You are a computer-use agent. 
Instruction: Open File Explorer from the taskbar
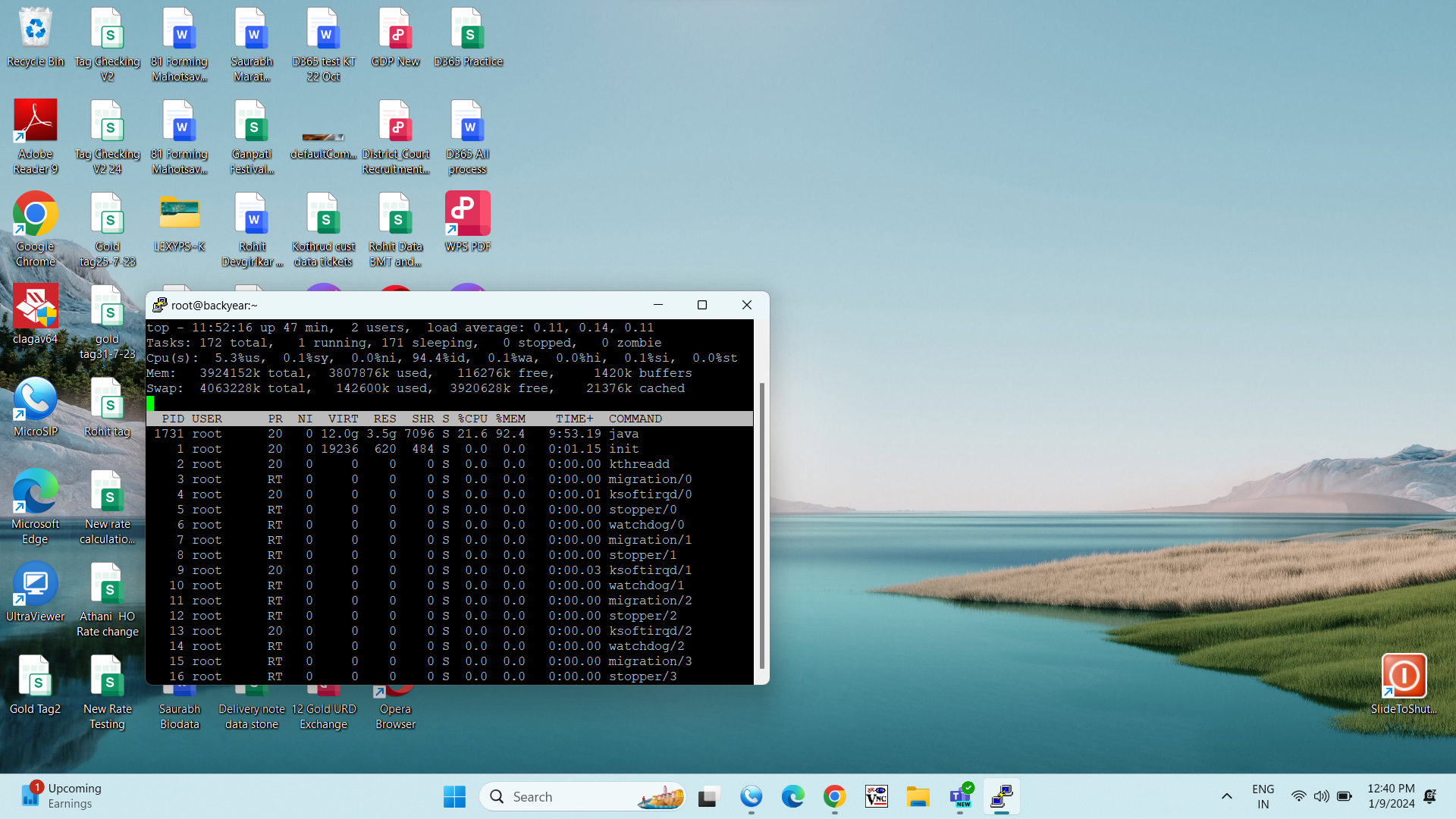pyautogui.click(x=918, y=796)
